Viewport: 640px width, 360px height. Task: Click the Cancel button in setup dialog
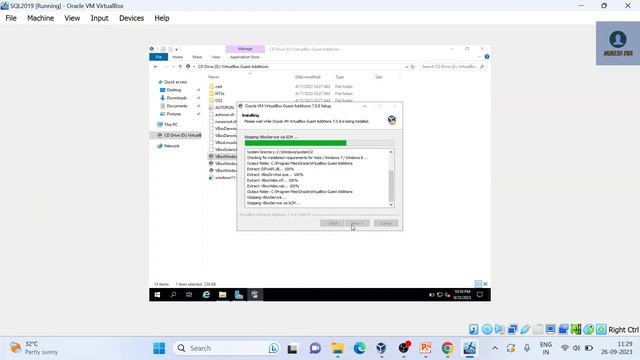pos(386,223)
